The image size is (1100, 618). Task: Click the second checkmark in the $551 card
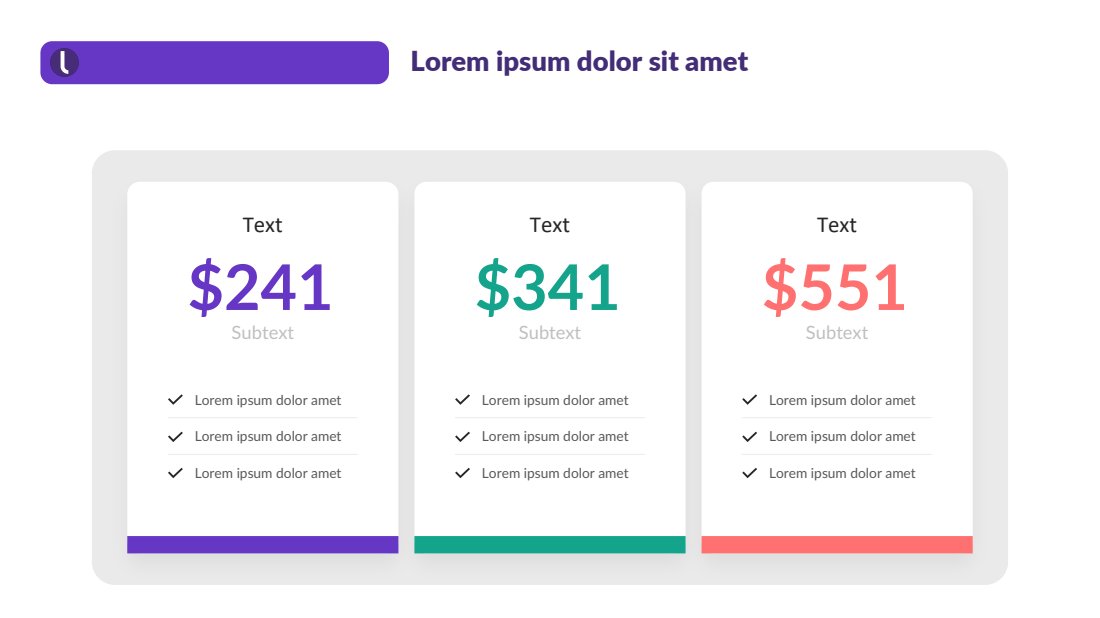point(749,436)
